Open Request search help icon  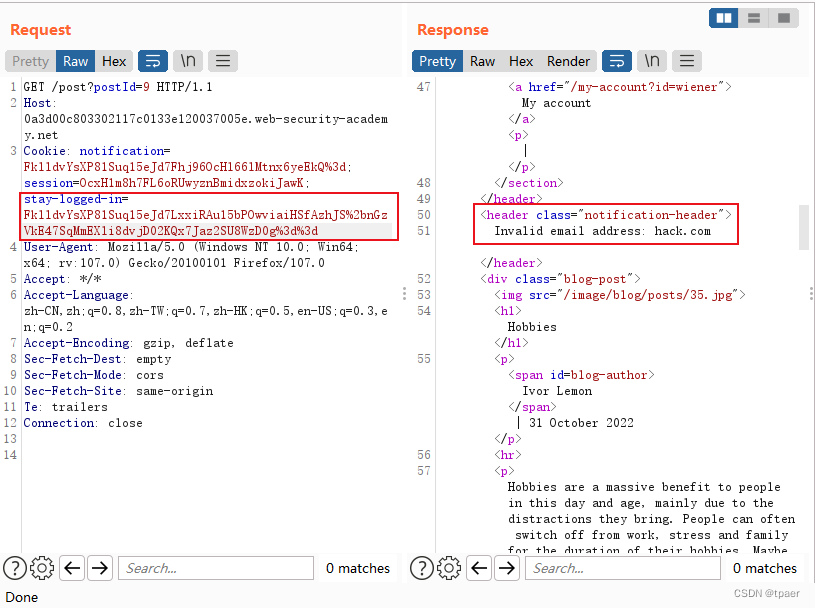click(15, 568)
